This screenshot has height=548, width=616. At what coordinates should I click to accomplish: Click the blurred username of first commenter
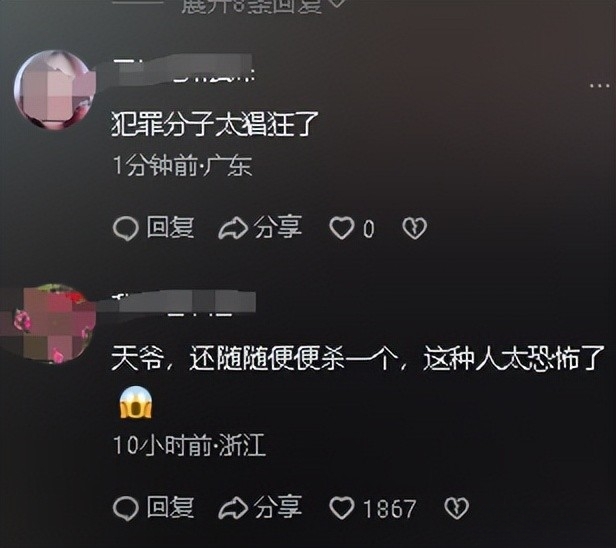[x=184, y=69]
